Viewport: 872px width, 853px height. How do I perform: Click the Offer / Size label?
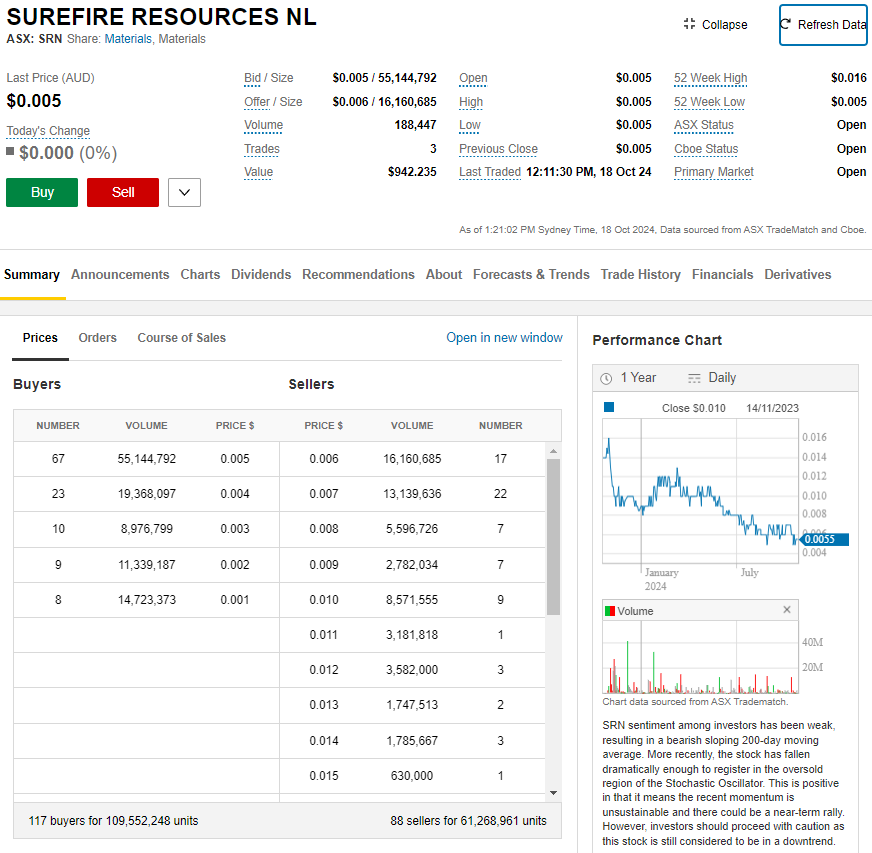pos(273,102)
